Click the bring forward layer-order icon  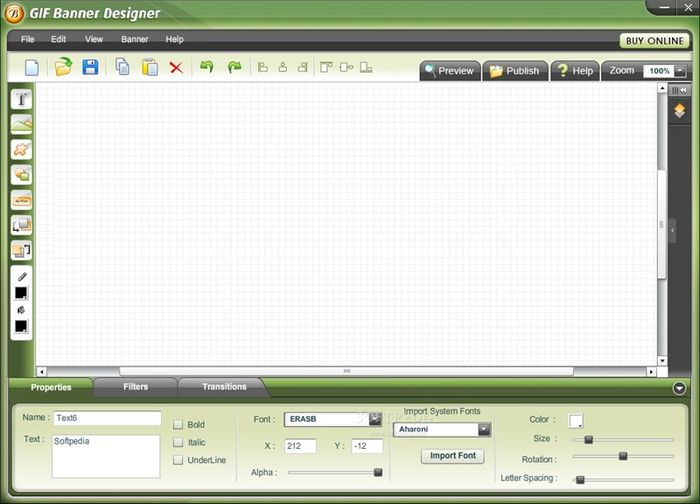(x=21, y=225)
